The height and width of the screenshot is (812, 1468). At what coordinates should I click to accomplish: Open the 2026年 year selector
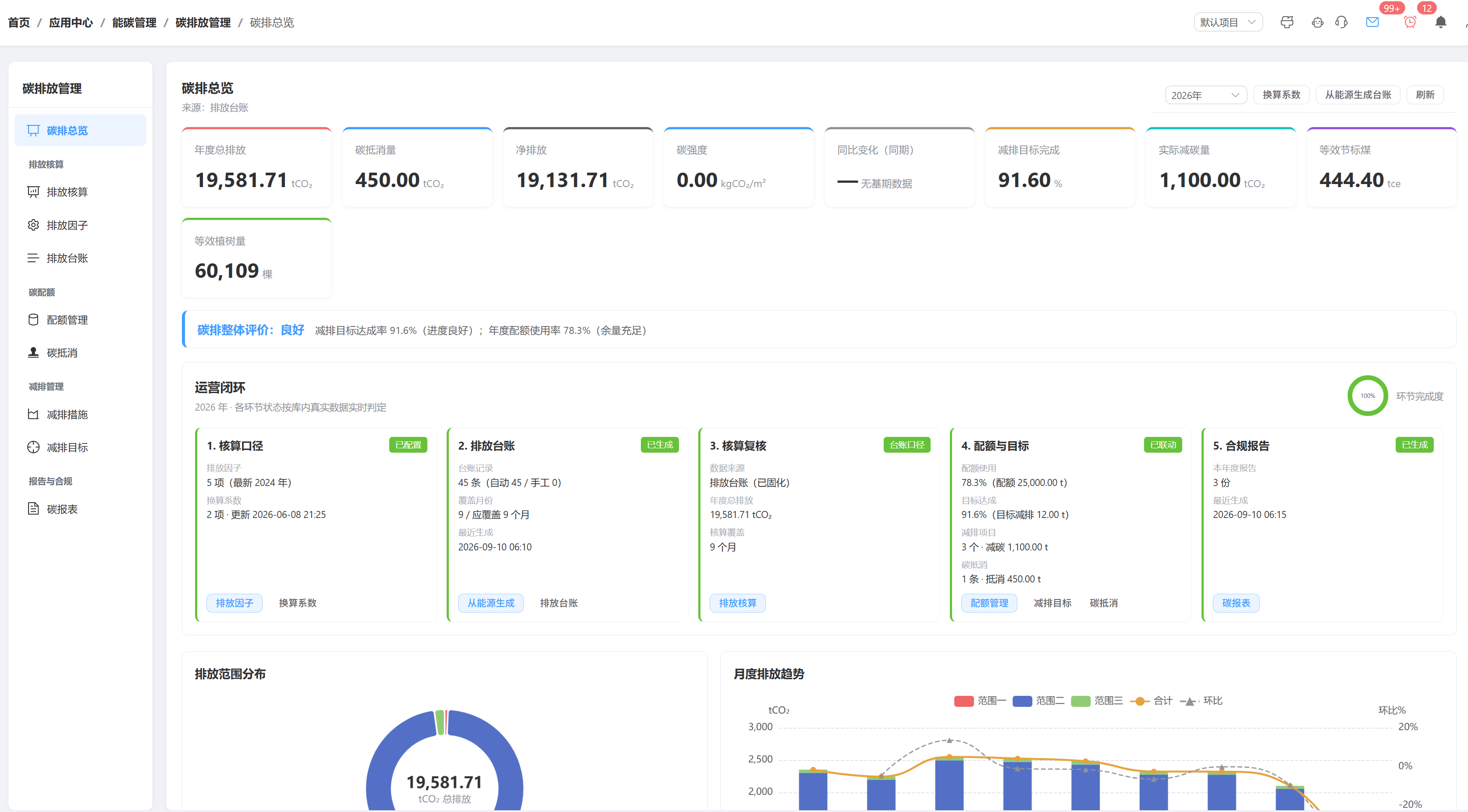point(1205,95)
